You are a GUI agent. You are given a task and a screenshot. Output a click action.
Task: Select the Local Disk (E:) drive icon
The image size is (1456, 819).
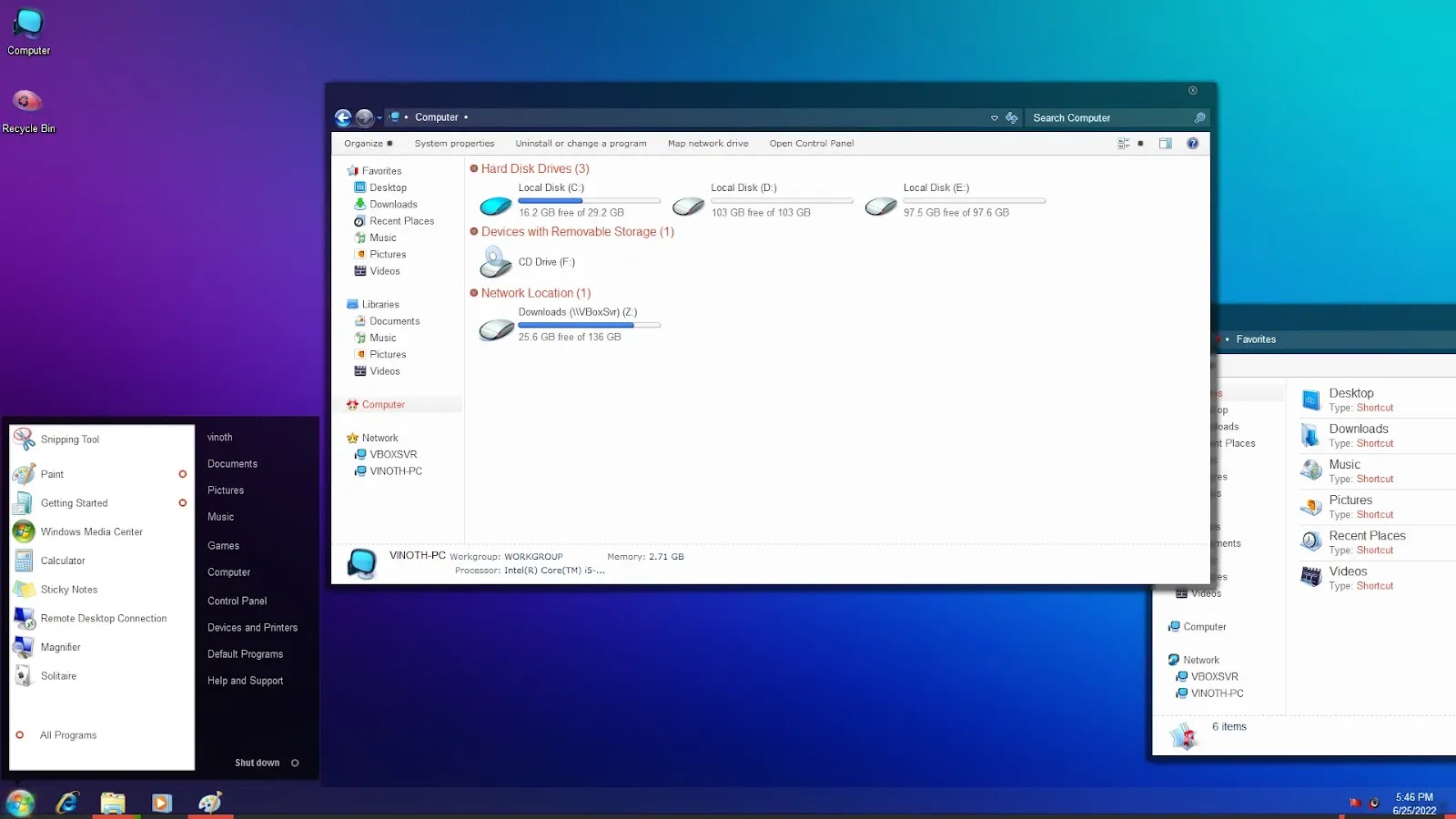click(x=881, y=206)
